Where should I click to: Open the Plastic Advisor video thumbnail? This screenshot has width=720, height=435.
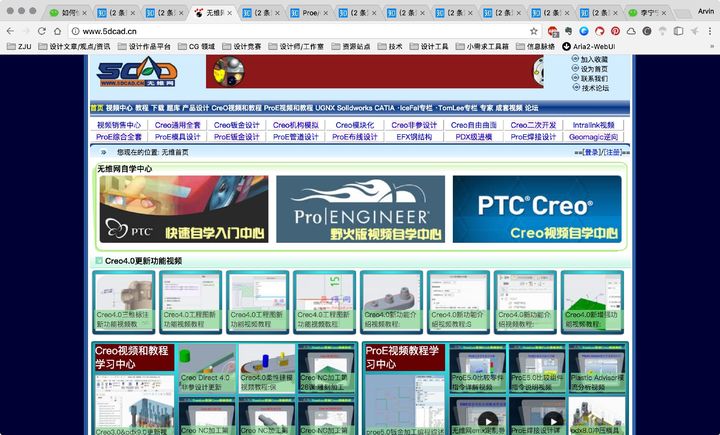597,368
